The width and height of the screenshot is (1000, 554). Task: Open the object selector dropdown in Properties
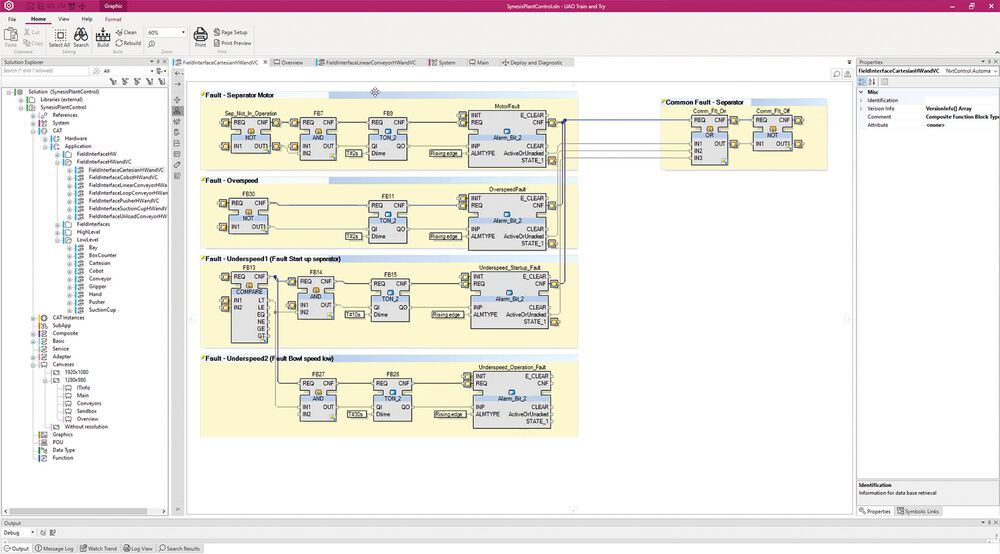tap(996, 71)
